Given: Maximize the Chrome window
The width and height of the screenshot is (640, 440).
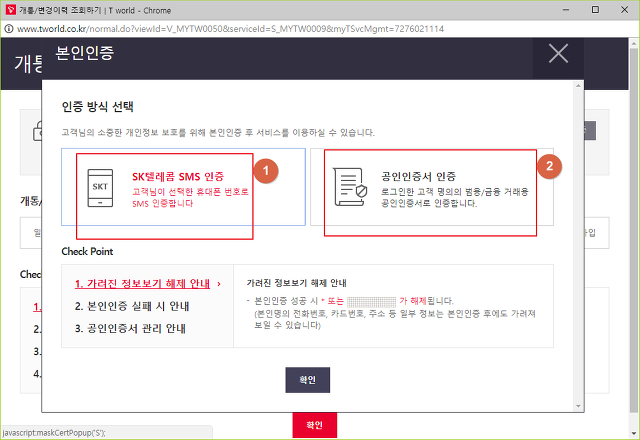Looking at the screenshot, I should (595, 10).
